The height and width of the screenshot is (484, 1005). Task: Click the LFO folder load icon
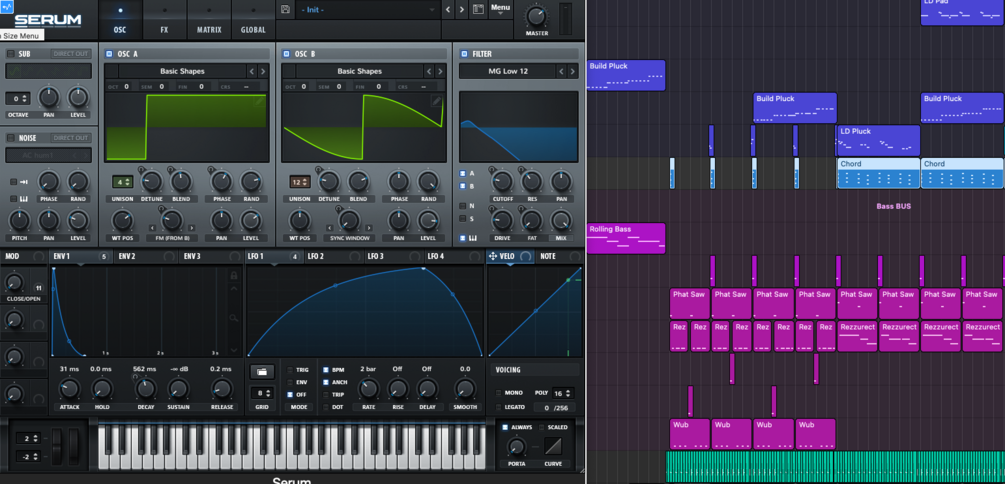(262, 372)
